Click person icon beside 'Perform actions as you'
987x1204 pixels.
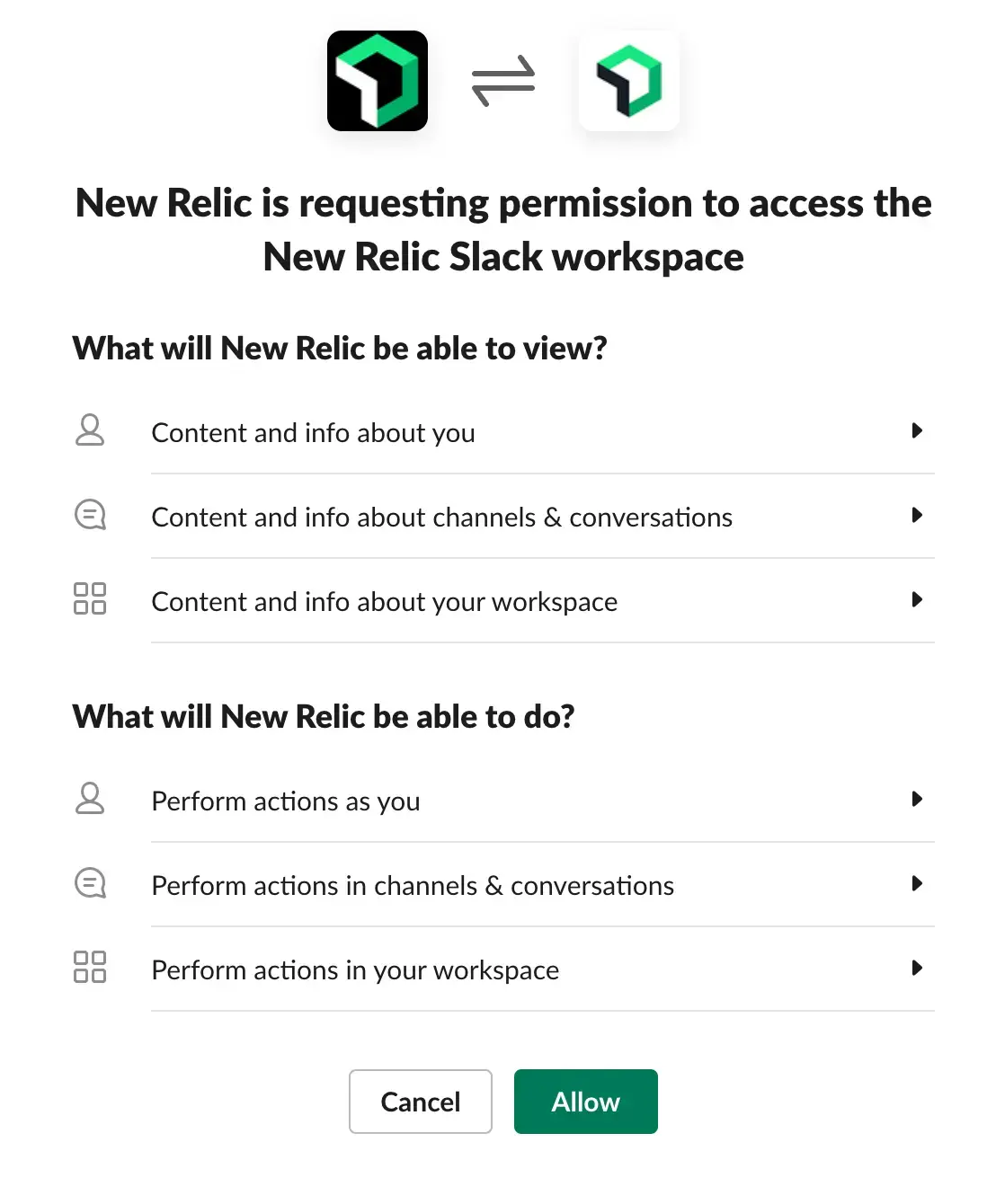(x=90, y=799)
